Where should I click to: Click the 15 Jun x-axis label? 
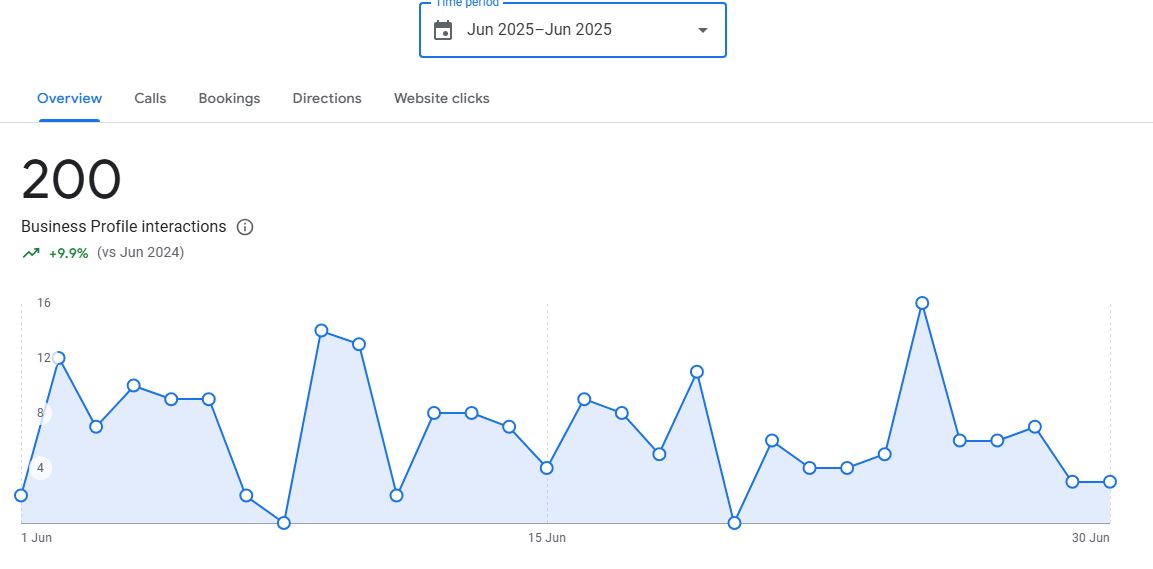[547, 538]
